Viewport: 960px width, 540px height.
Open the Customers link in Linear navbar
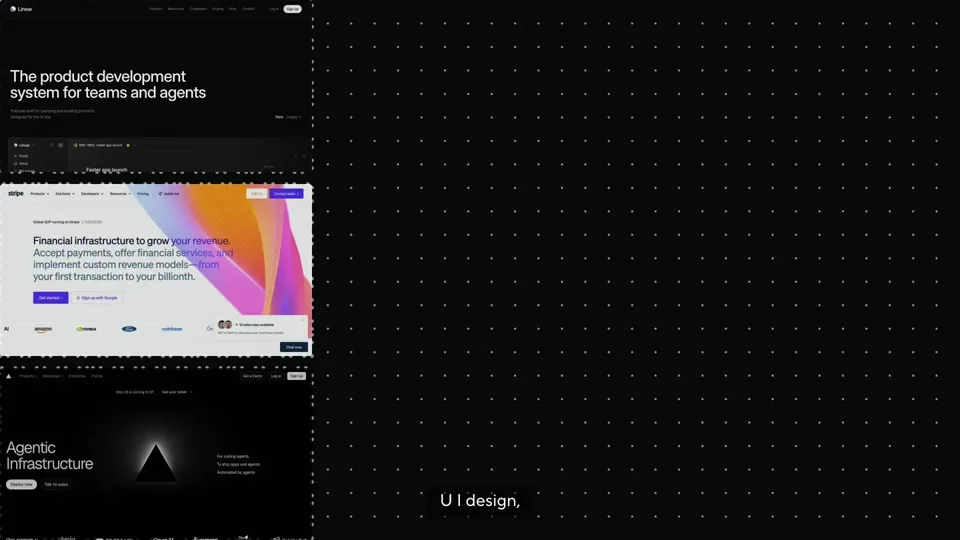pyautogui.click(x=198, y=9)
